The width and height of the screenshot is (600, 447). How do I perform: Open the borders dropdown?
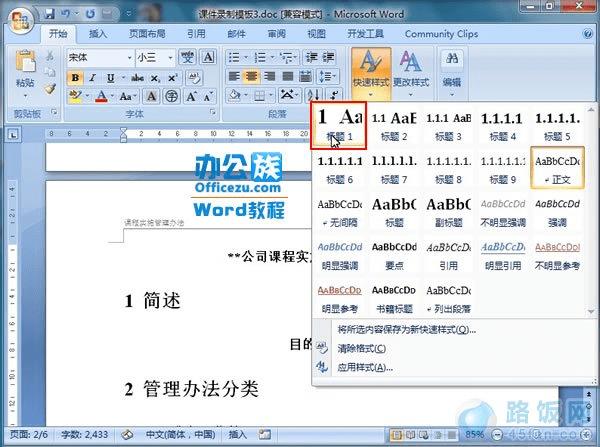[x=271, y=95]
